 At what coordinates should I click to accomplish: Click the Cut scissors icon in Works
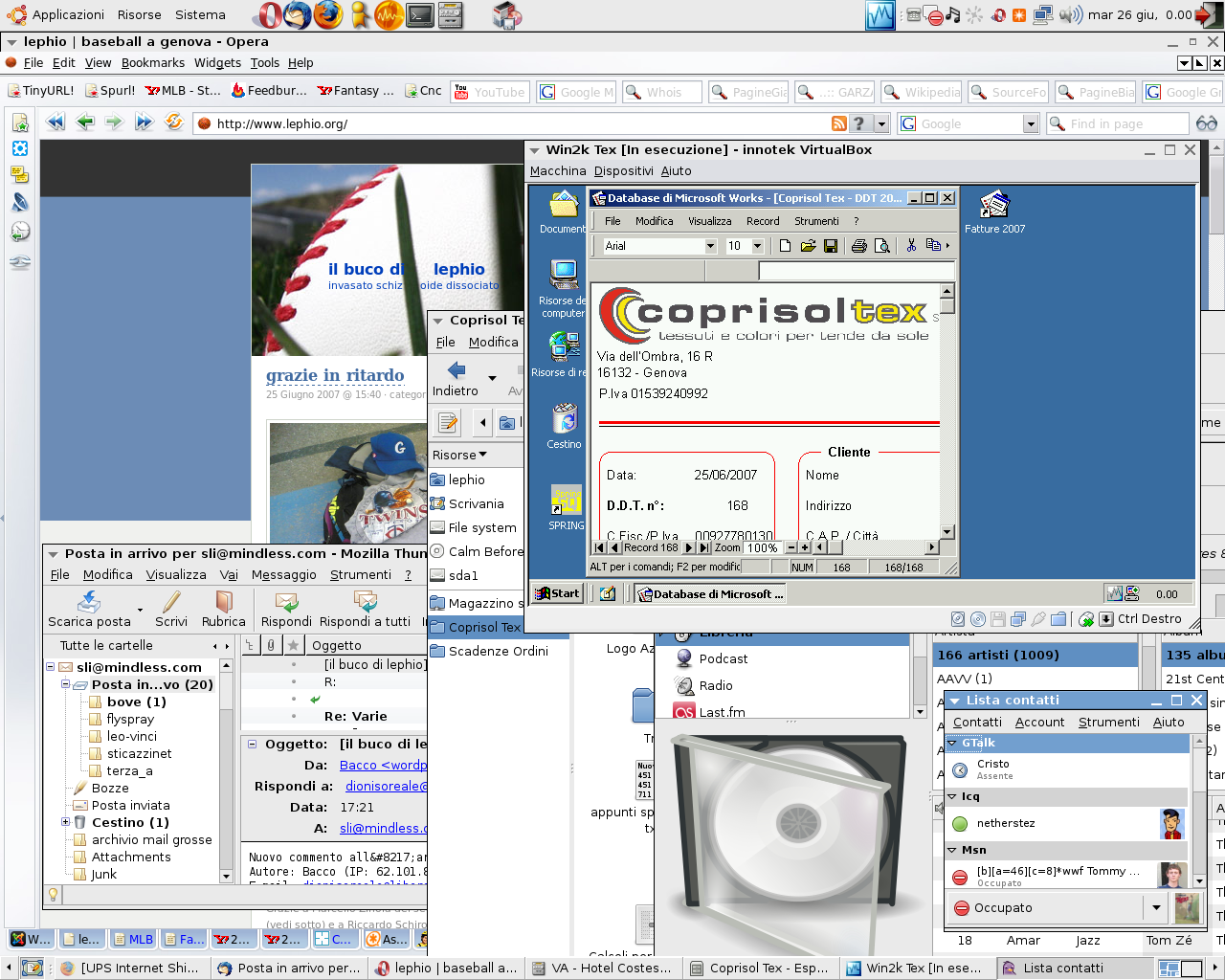911,246
